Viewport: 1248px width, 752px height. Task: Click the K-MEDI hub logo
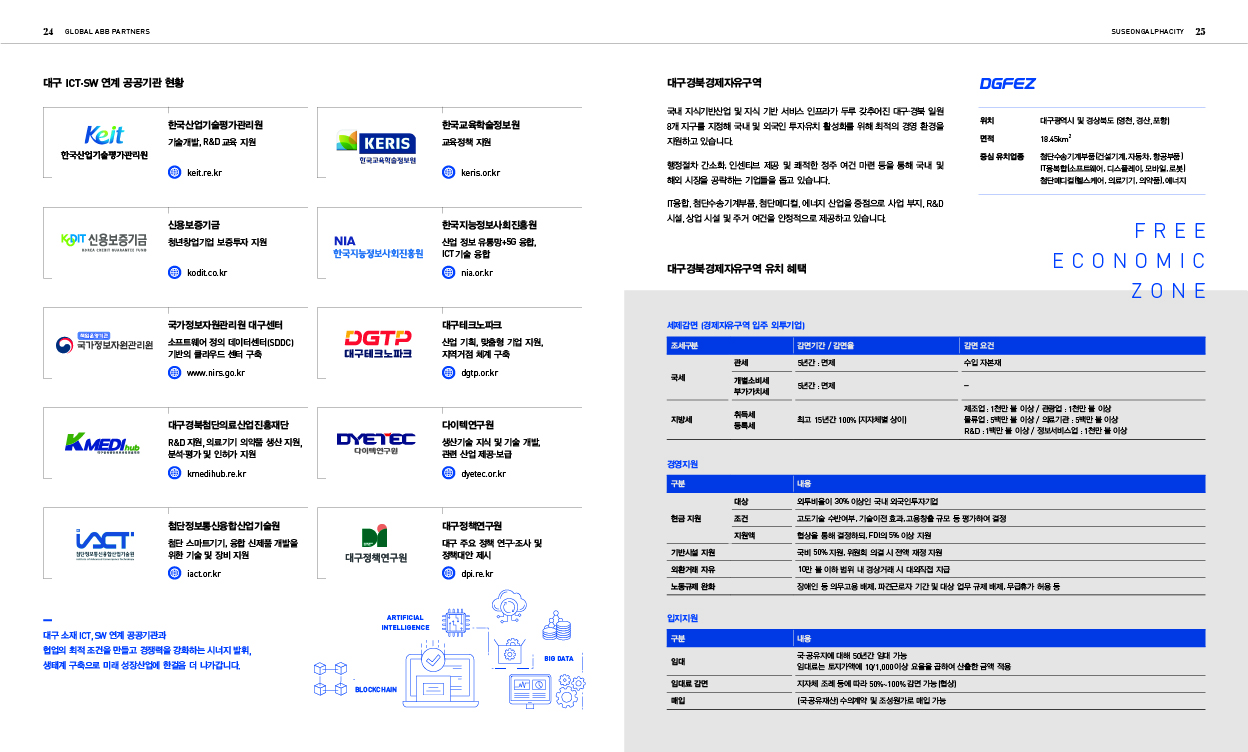[x=102, y=443]
